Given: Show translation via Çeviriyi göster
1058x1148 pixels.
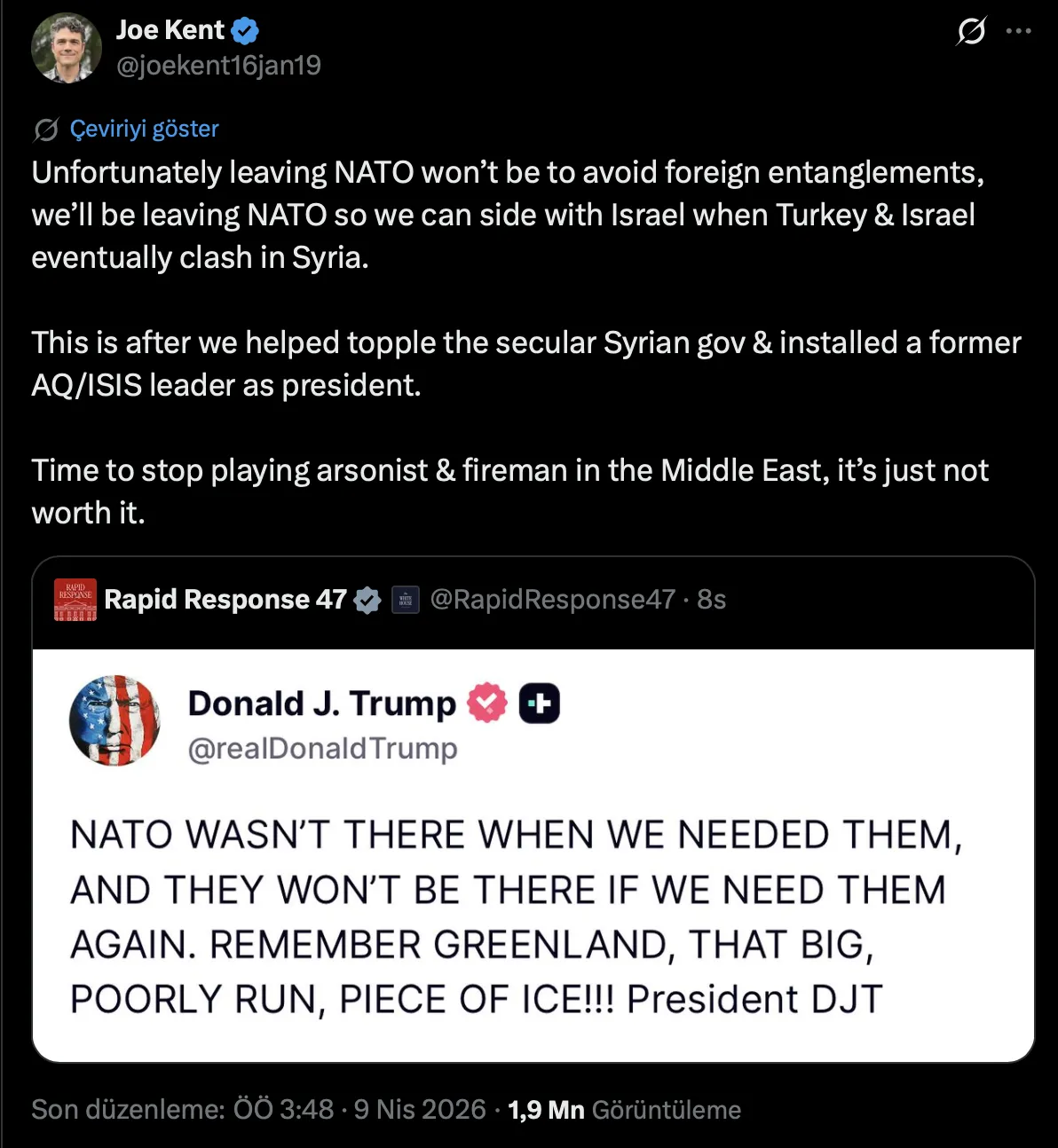Looking at the screenshot, I should coord(144,130).
